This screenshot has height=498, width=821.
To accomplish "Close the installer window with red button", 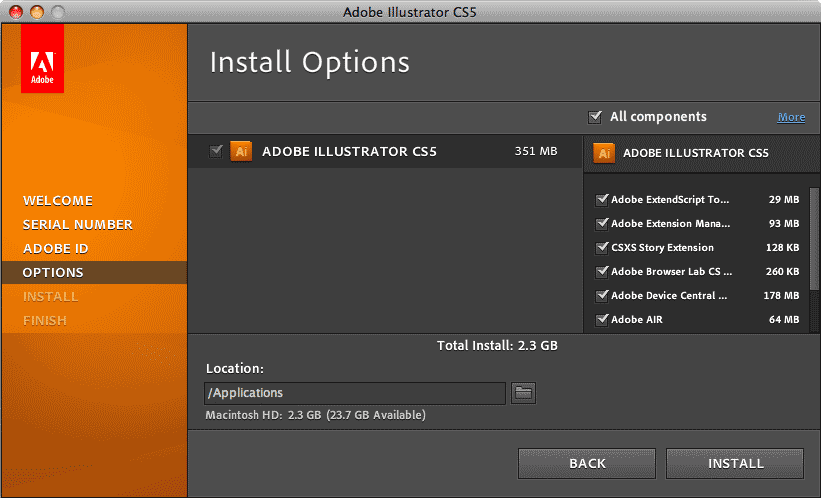I will click(16, 12).
